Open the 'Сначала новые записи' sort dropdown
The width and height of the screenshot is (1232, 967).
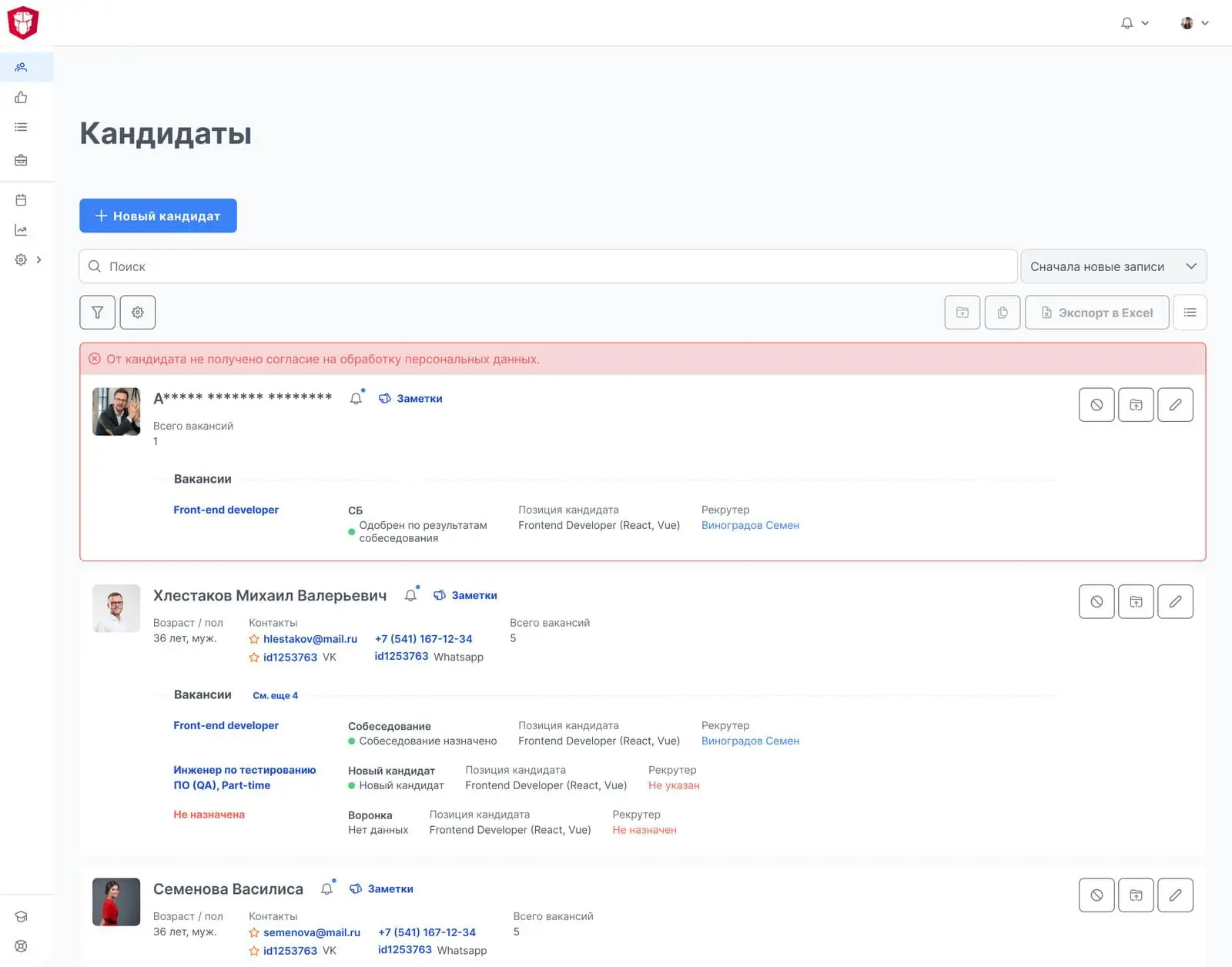[x=1113, y=266]
